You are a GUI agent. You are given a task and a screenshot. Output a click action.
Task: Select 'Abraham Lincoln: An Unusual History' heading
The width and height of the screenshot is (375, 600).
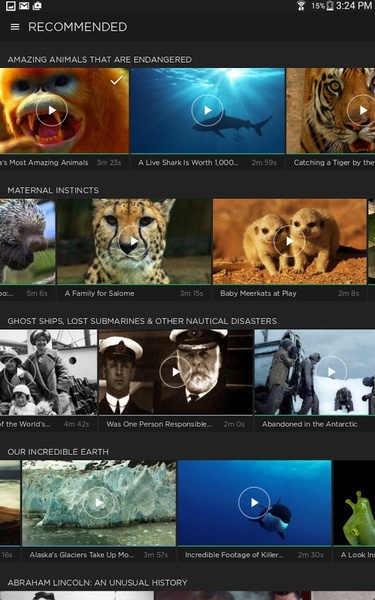pyautogui.click(x=98, y=583)
